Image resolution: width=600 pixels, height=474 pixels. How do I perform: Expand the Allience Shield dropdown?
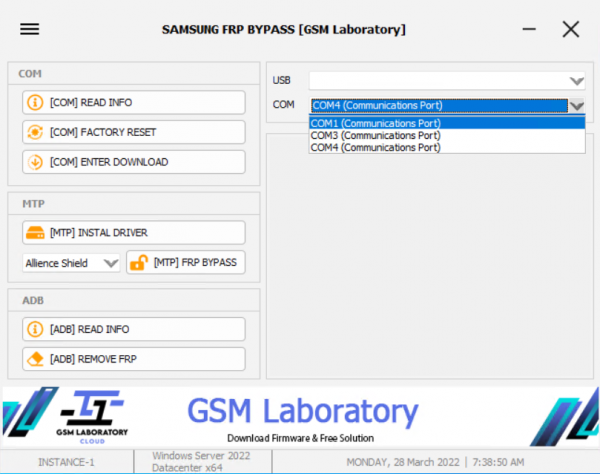click(71, 263)
